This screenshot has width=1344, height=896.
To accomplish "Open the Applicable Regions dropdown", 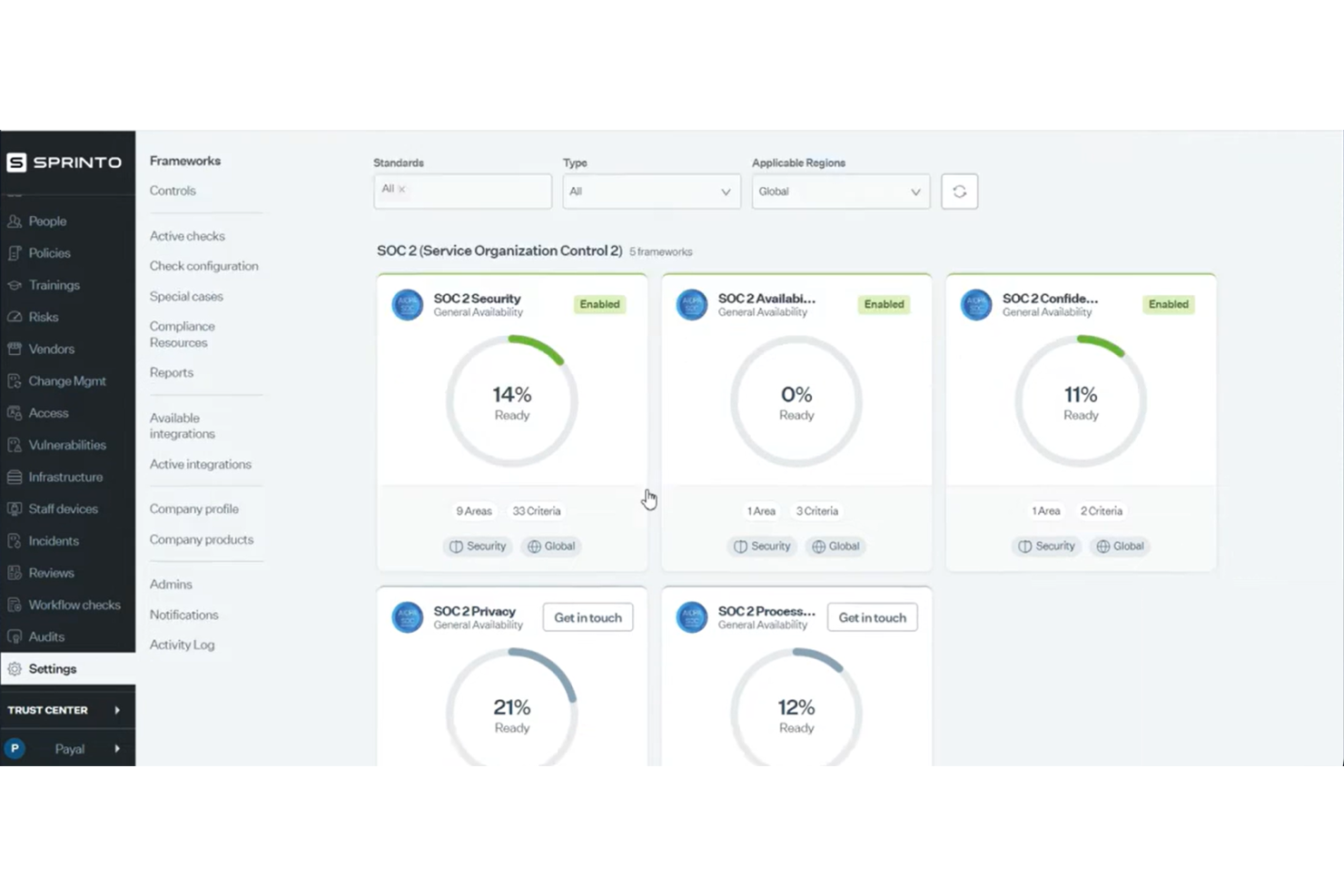I will point(840,192).
